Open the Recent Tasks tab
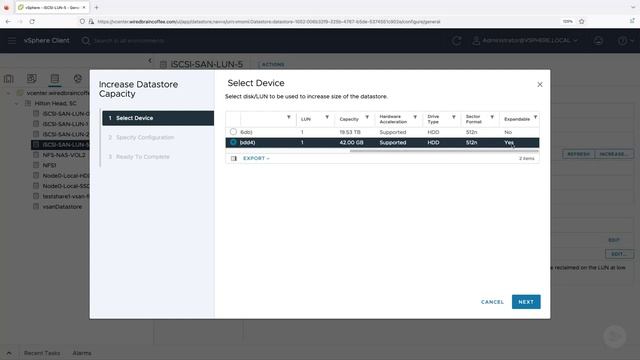Viewport: 640px width, 360px height. point(42,353)
